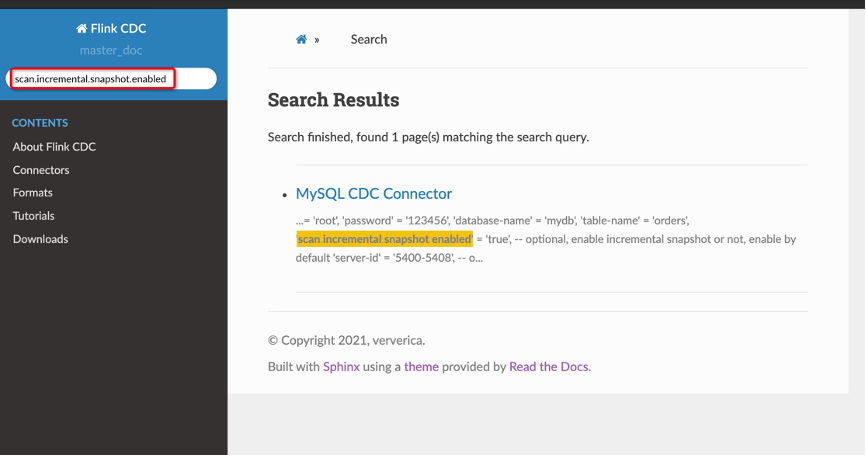Click the home icon beside Flink CDC title
This screenshot has width=866, height=456.
[82, 29]
